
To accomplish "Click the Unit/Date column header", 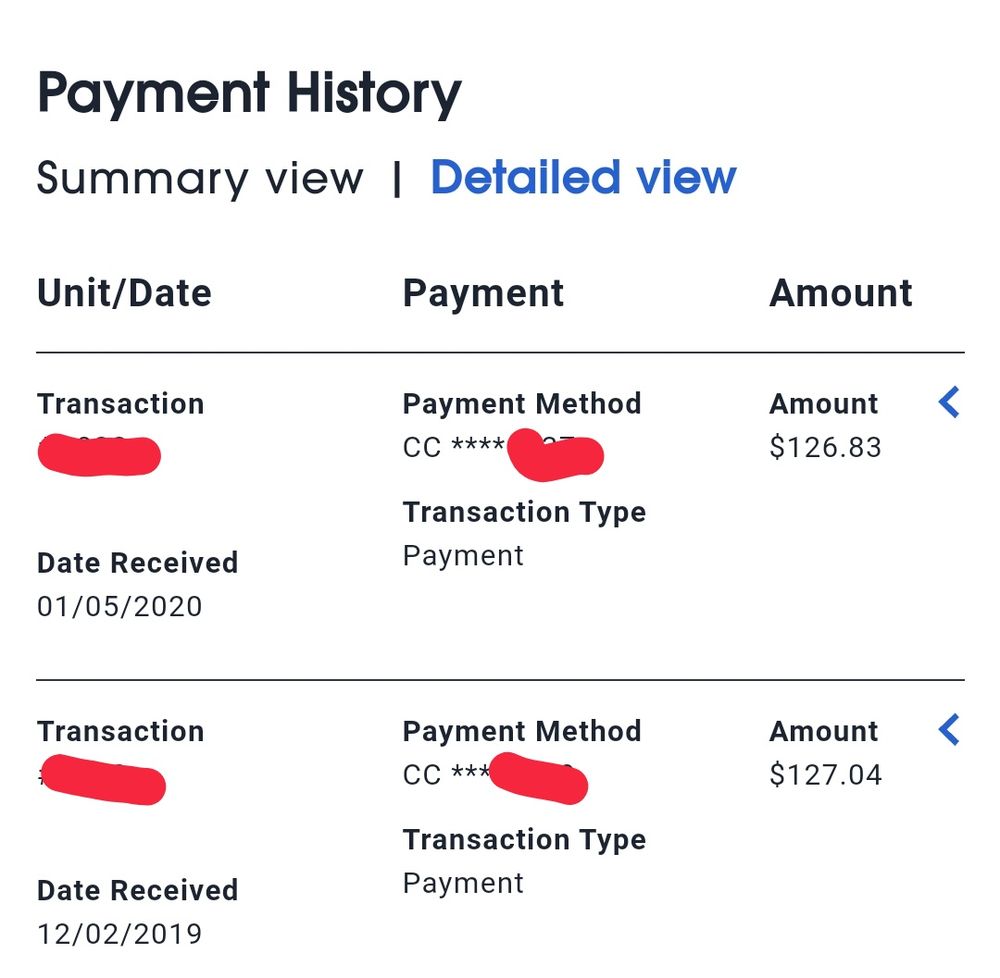I will pos(124,294).
